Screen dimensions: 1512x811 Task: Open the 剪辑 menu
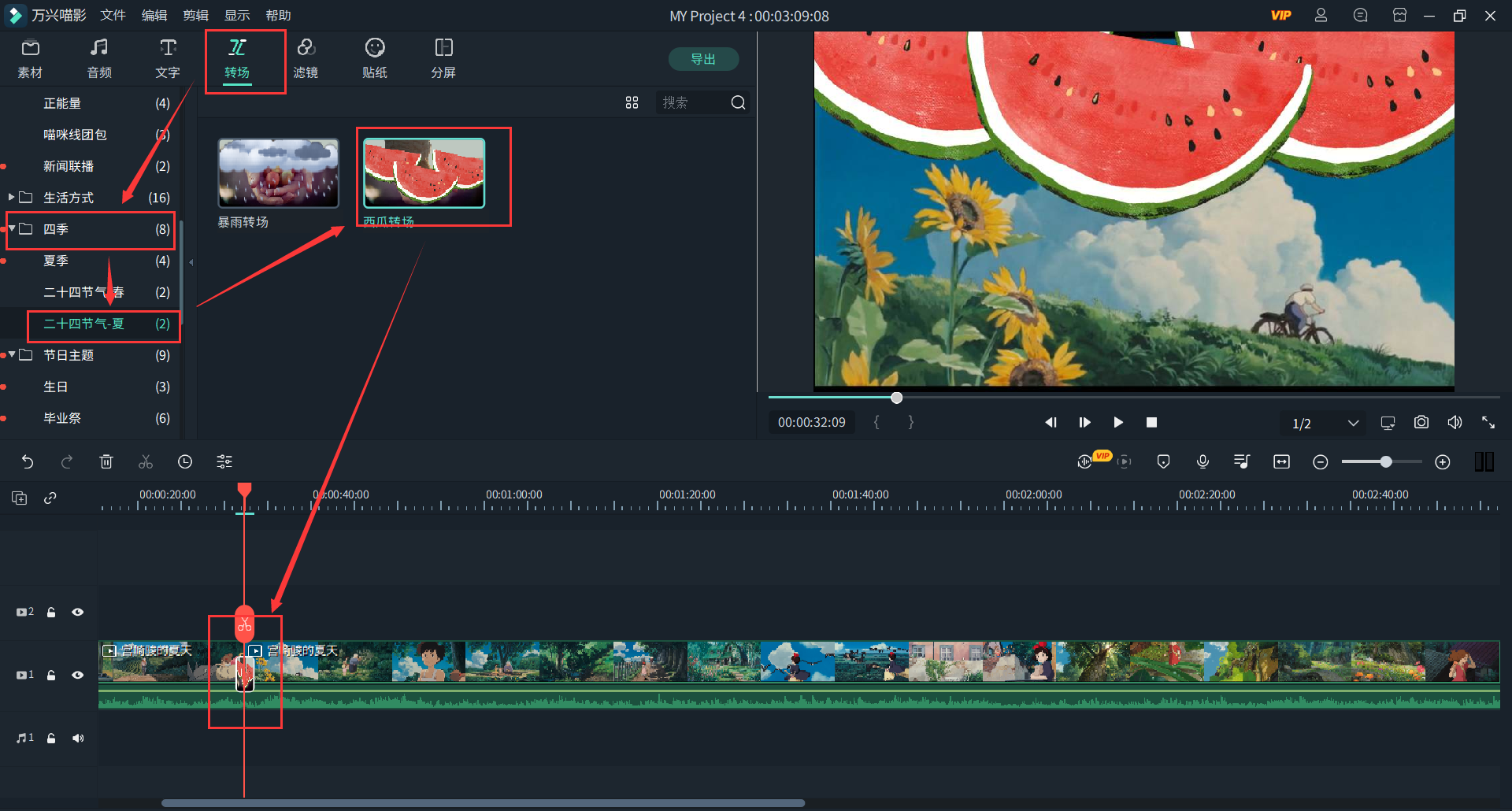coord(195,16)
